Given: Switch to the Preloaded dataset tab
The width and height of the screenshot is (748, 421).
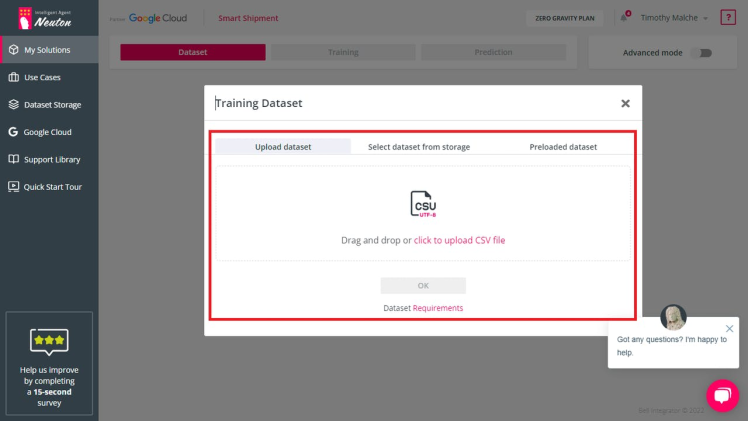Looking at the screenshot, I should [563, 147].
